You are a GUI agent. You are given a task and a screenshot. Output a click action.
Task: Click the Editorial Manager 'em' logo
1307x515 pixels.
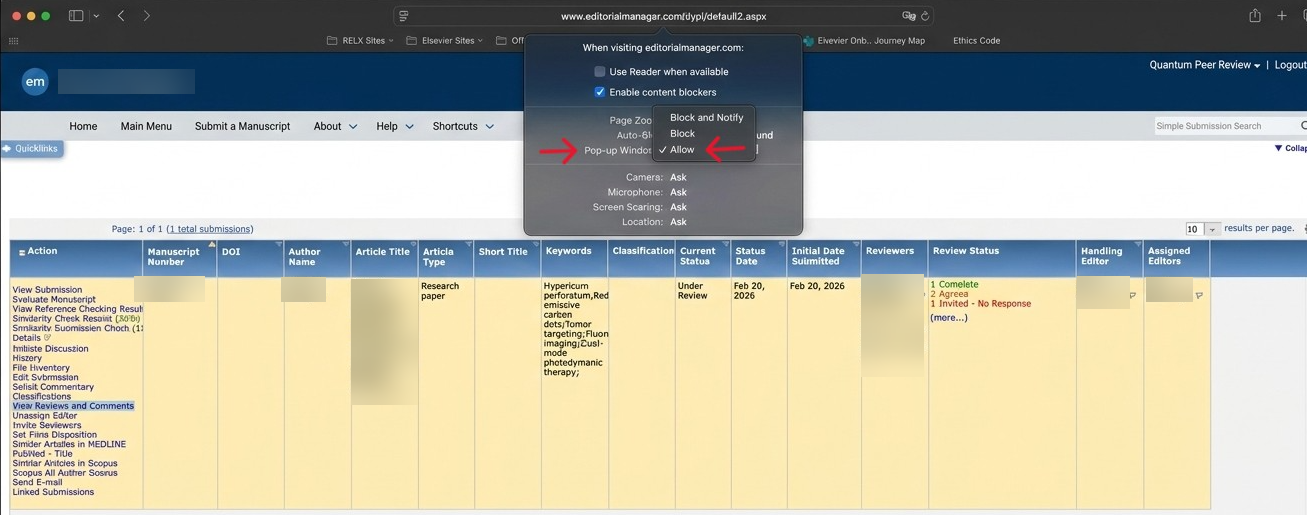(35, 82)
